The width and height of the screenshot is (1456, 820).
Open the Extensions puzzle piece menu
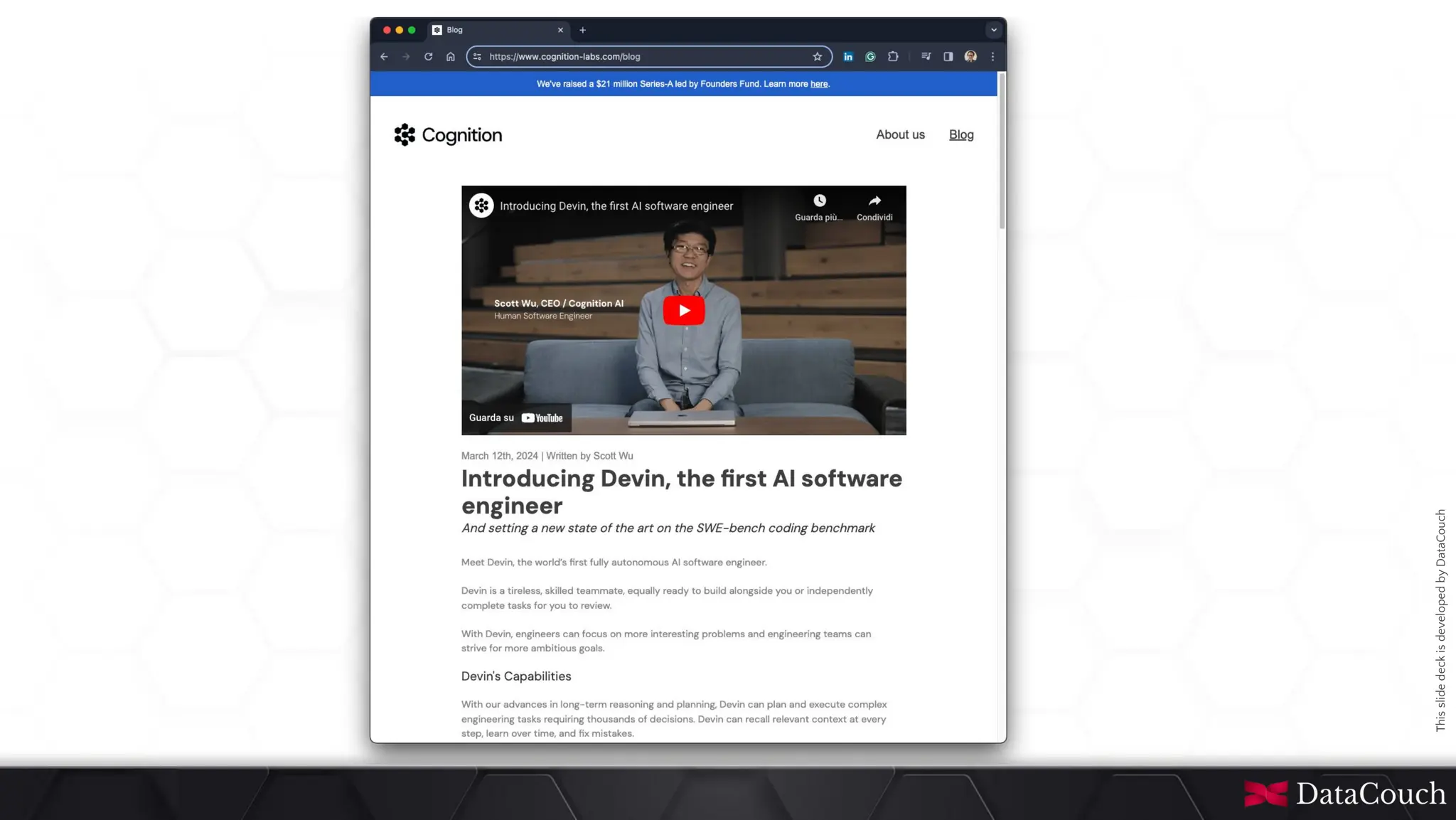tap(893, 57)
